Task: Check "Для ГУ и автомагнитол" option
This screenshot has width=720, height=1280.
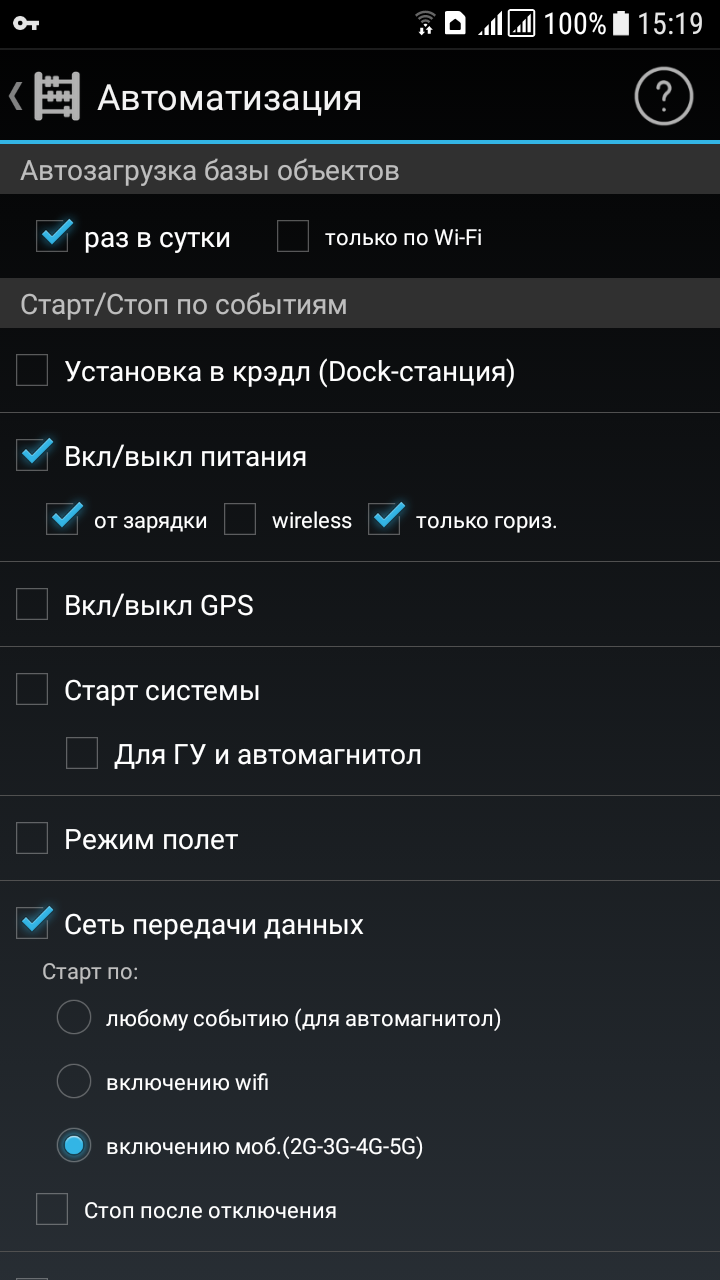Action: (x=82, y=753)
